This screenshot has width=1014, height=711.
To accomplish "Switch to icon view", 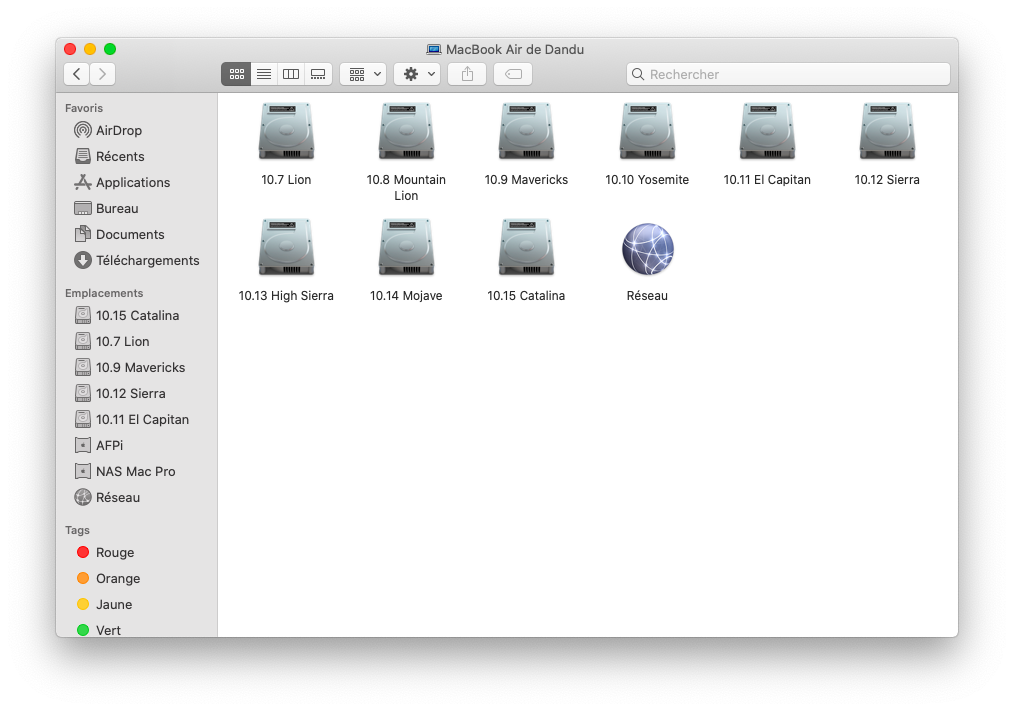I will (x=236, y=74).
